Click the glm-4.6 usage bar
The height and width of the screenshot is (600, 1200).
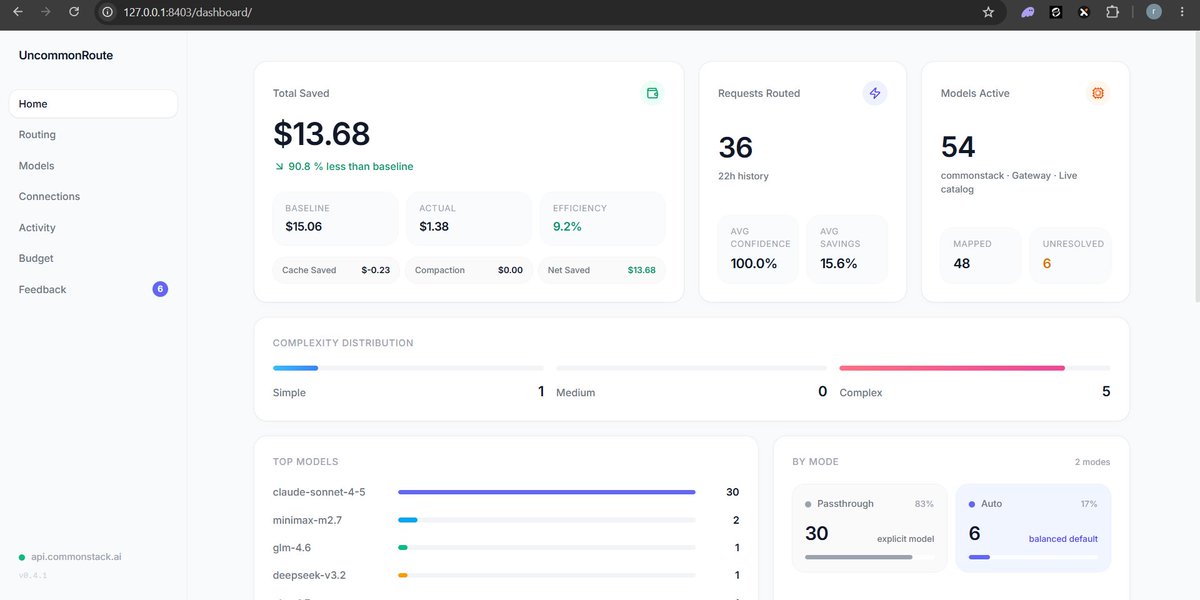click(x=547, y=548)
